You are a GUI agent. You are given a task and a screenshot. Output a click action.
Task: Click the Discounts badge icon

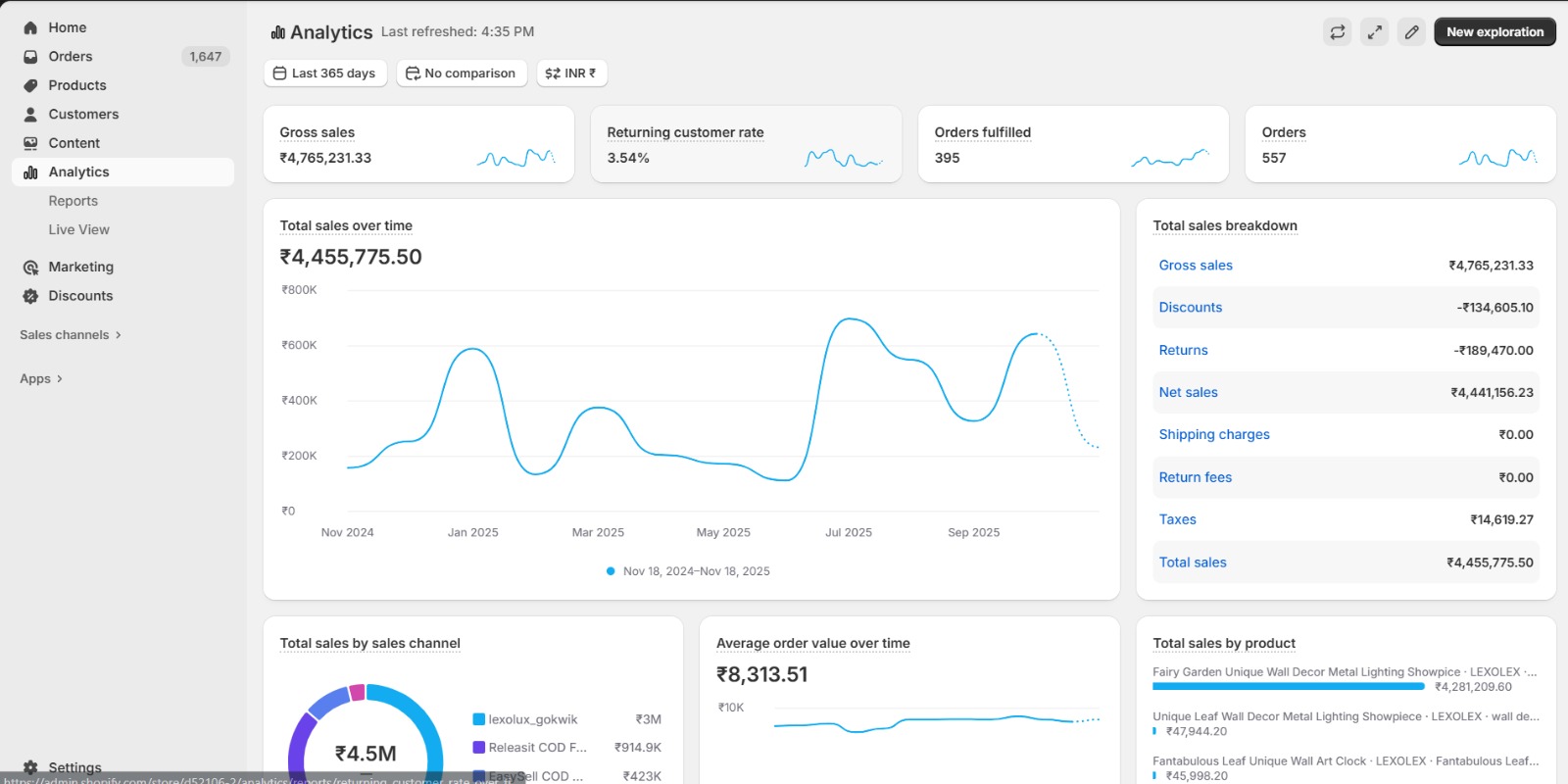point(30,296)
